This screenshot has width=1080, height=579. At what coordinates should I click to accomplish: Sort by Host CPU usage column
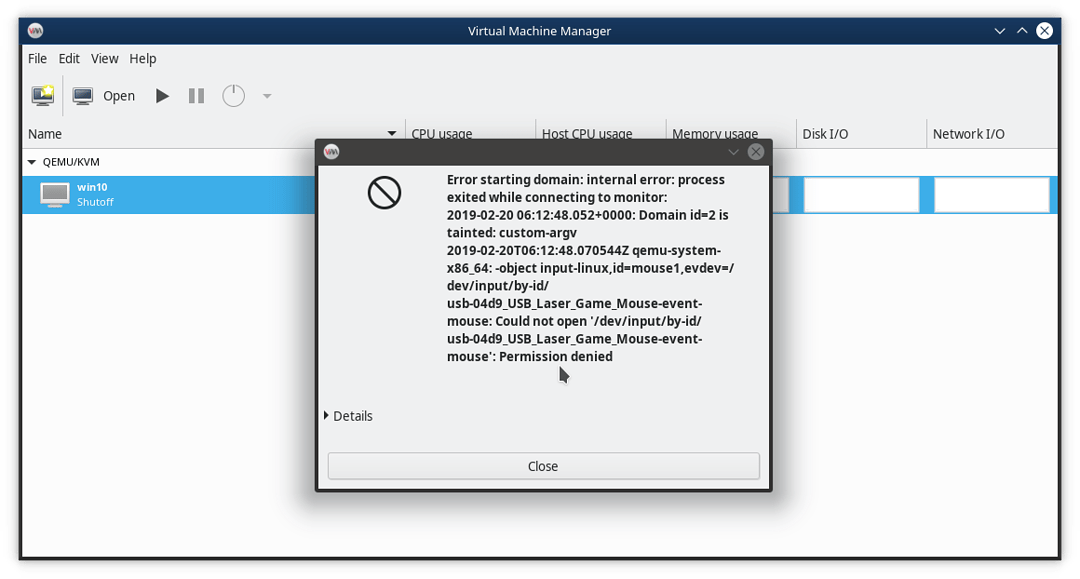point(587,133)
